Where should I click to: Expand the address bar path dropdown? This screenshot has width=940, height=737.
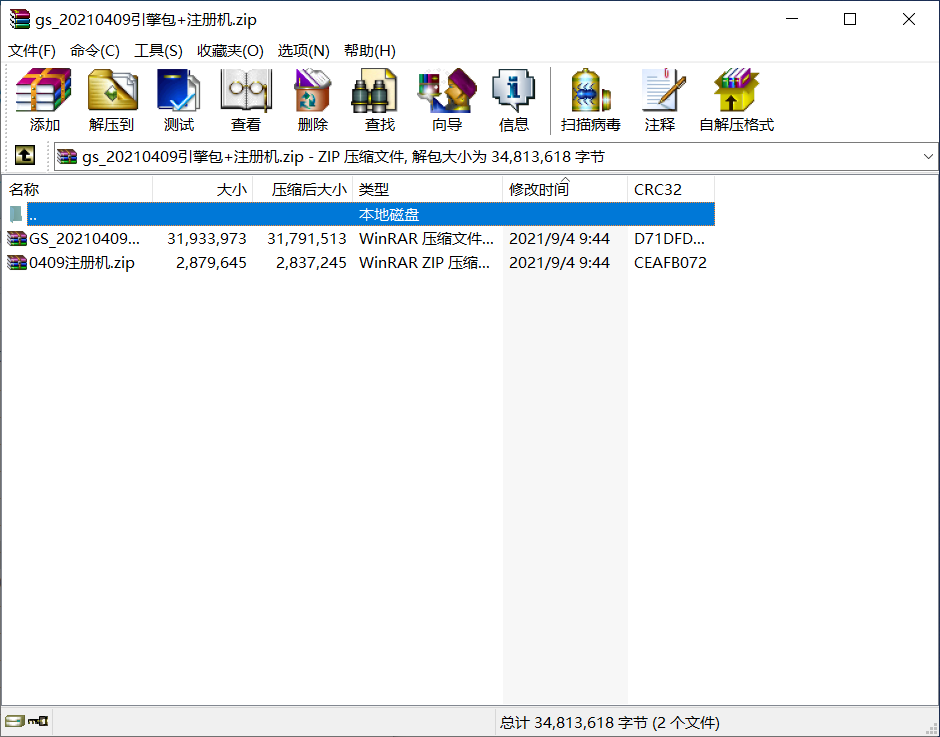[x=928, y=157]
